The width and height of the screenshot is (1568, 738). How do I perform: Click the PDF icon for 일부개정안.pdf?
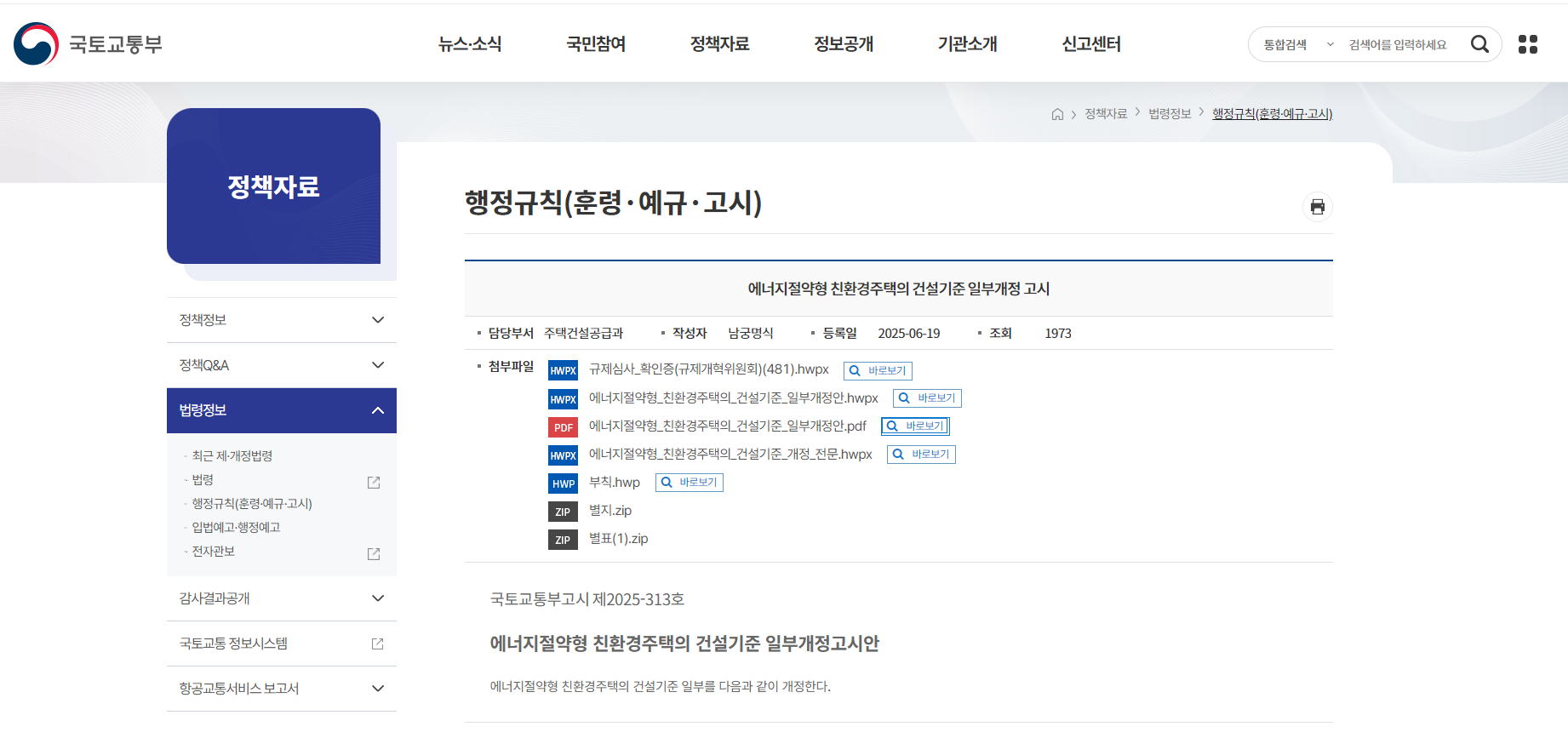(x=563, y=427)
